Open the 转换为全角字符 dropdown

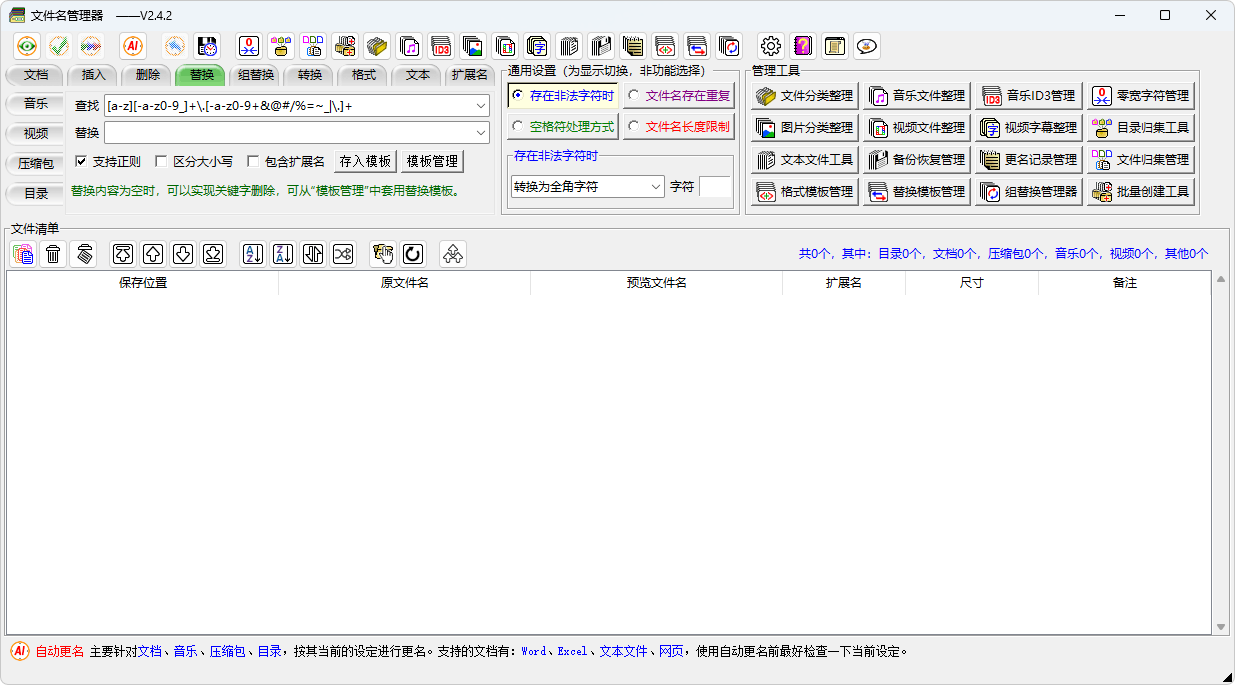point(656,186)
